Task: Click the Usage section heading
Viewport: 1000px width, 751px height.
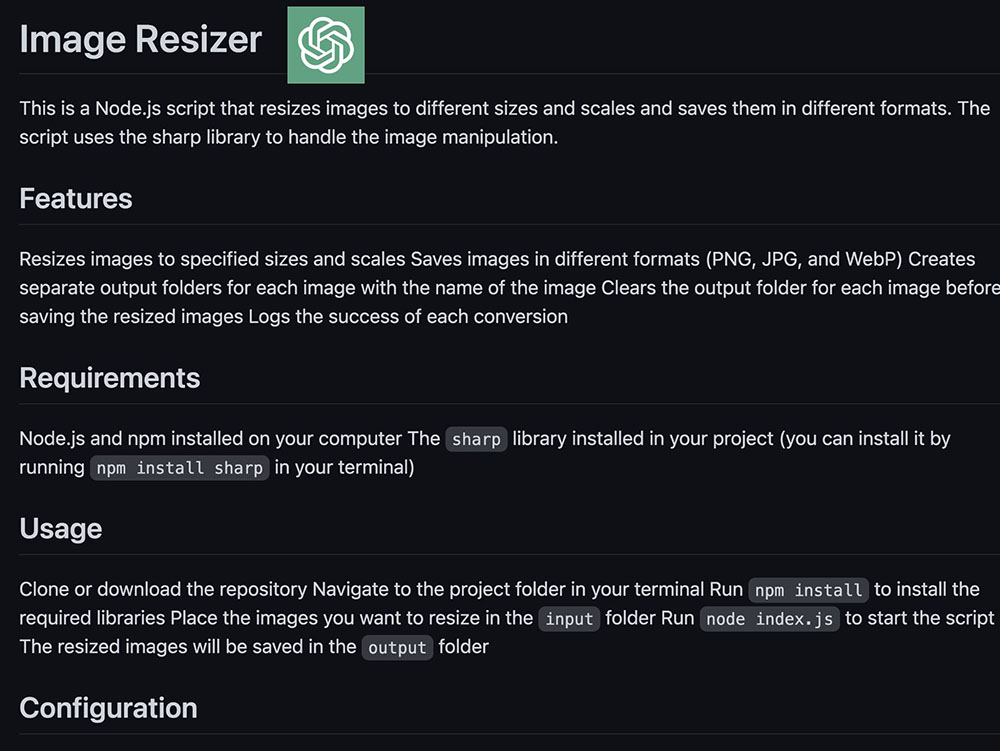Action: tap(61, 528)
